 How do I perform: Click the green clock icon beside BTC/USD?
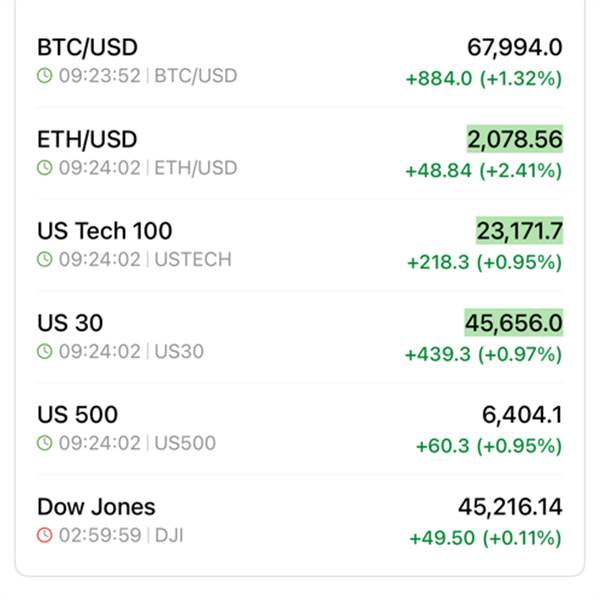[44, 75]
